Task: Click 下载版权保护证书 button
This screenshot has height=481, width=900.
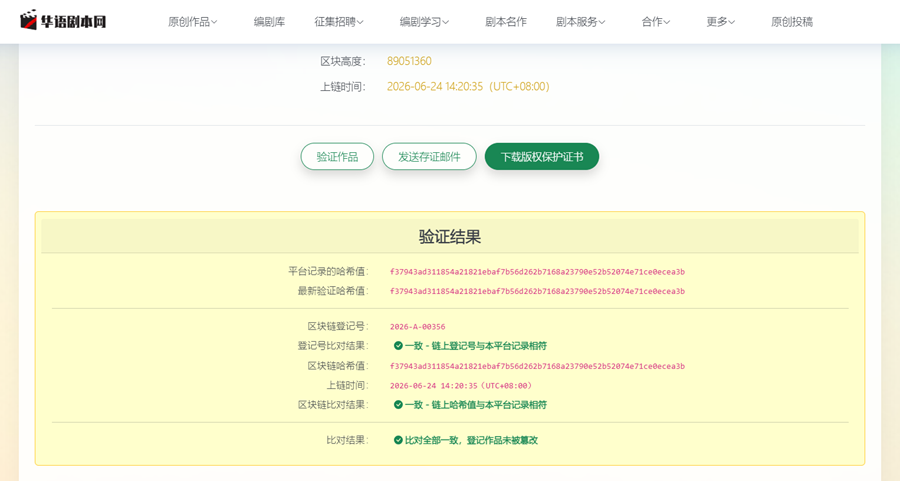Action: tap(542, 157)
